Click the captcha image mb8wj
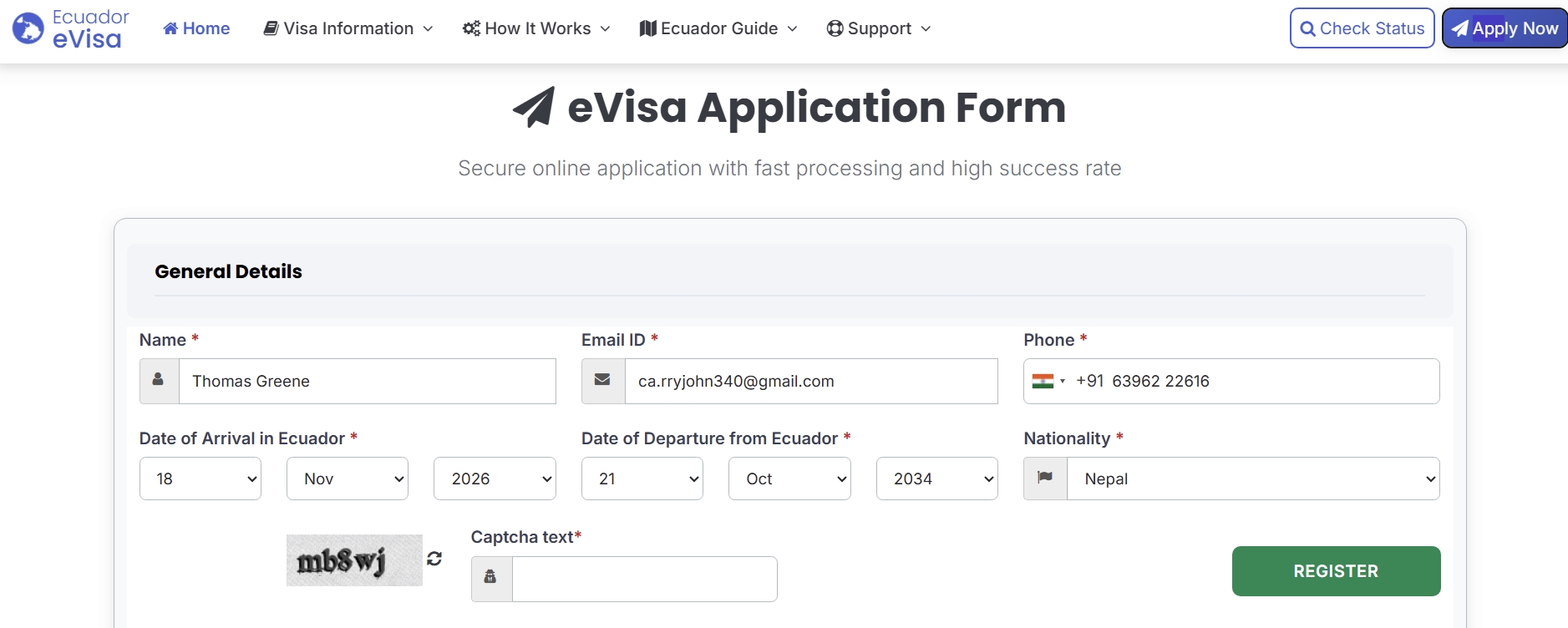 click(354, 560)
